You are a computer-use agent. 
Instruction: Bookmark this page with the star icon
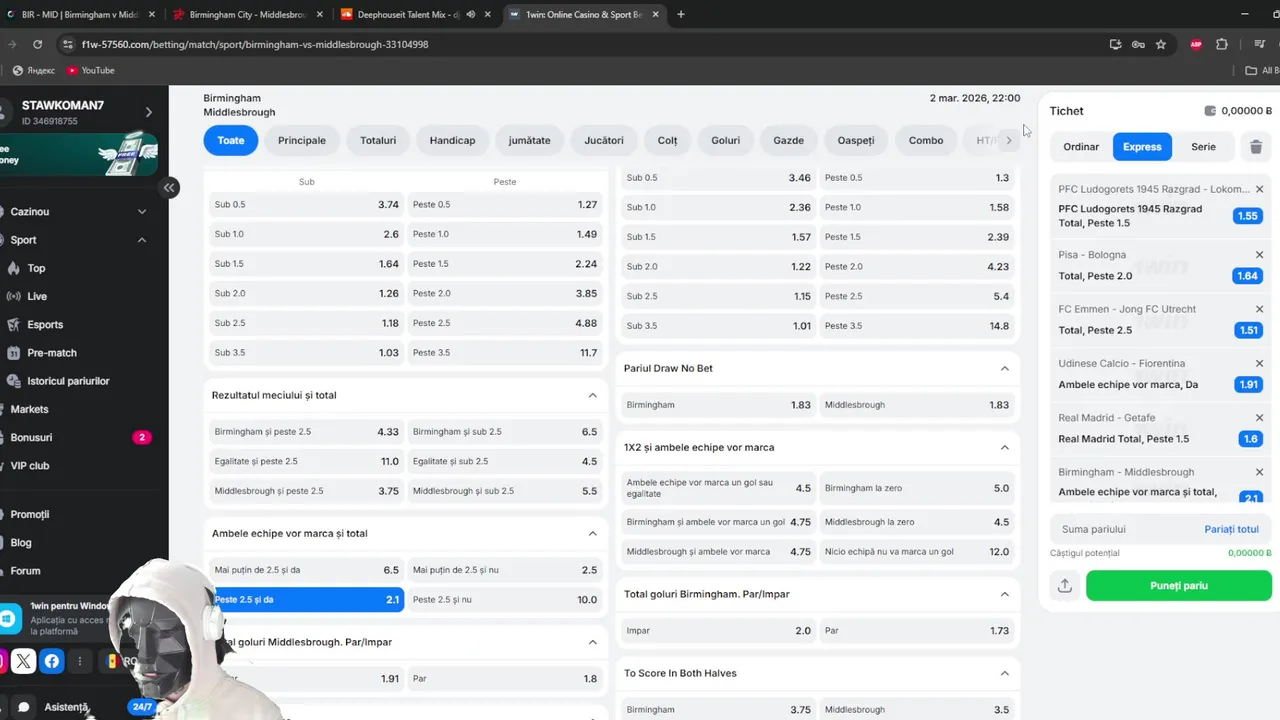tap(1161, 44)
